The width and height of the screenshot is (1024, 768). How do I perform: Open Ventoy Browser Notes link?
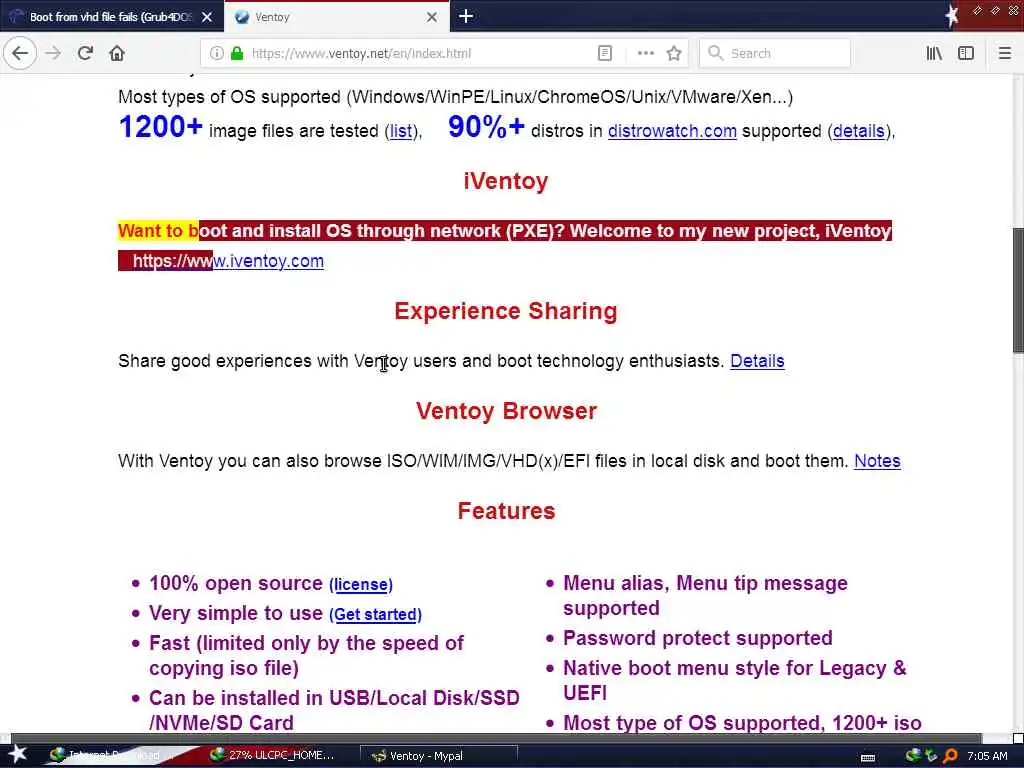click(x=877, y=461)
